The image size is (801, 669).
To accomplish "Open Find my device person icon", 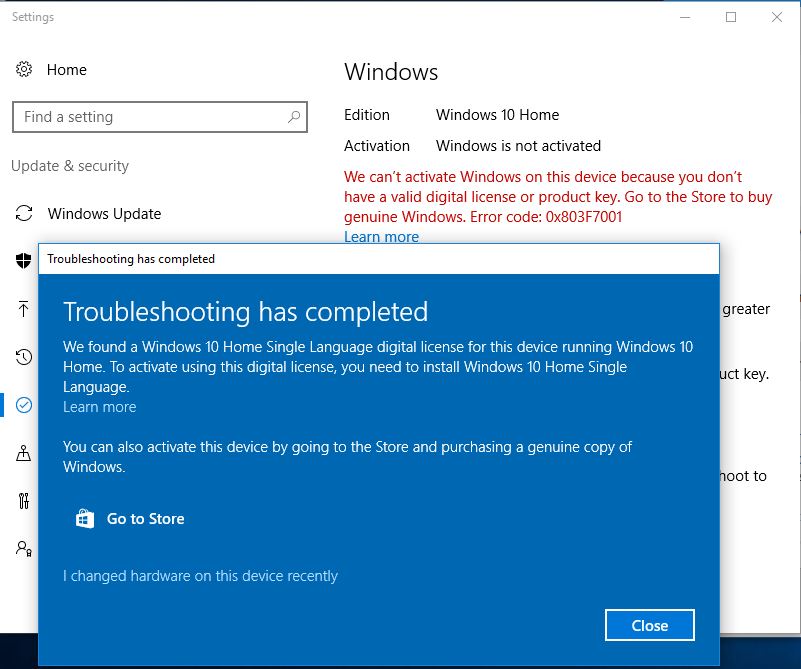I will tap(23, 452).
